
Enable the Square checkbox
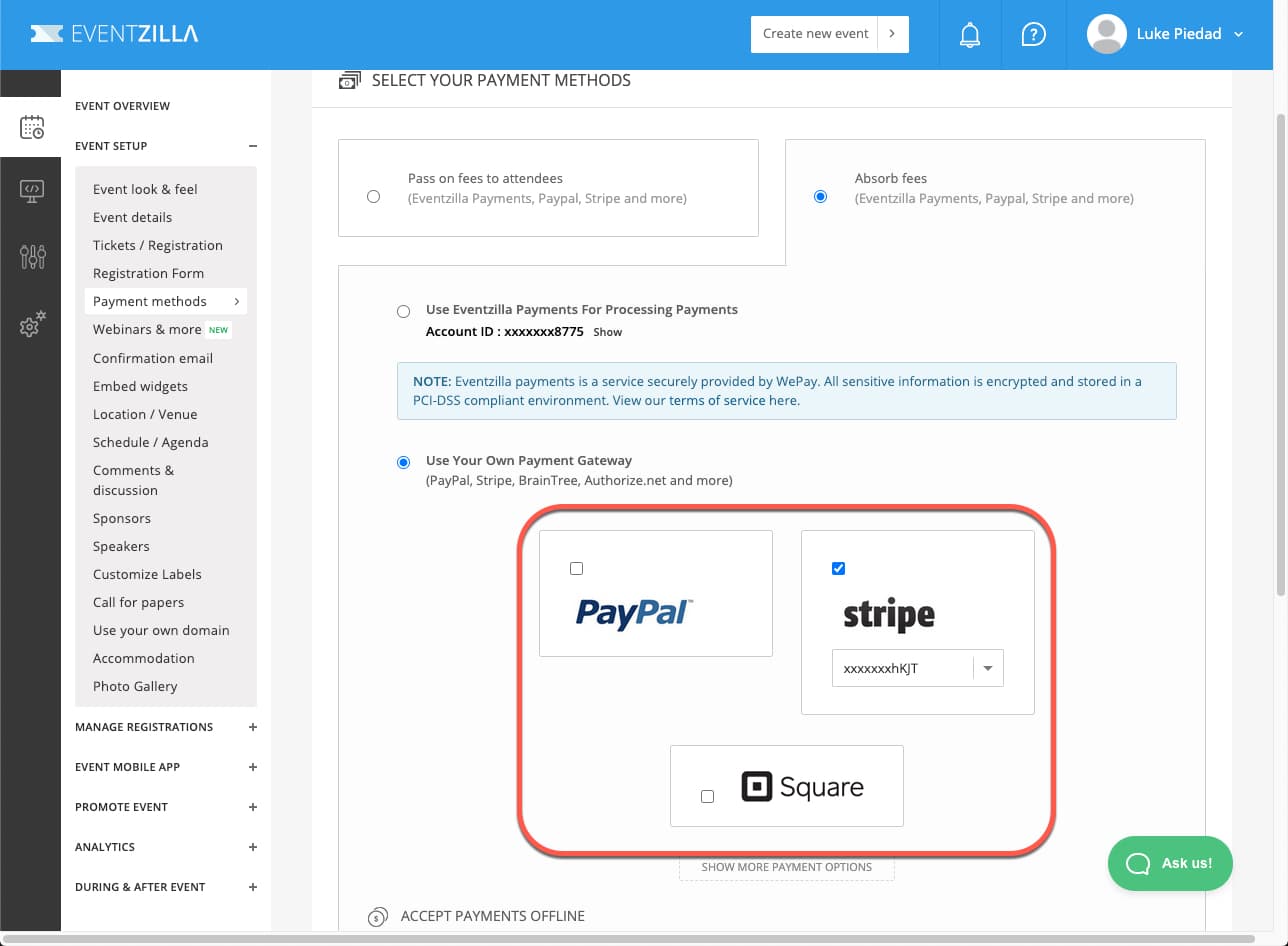point(707,796)
